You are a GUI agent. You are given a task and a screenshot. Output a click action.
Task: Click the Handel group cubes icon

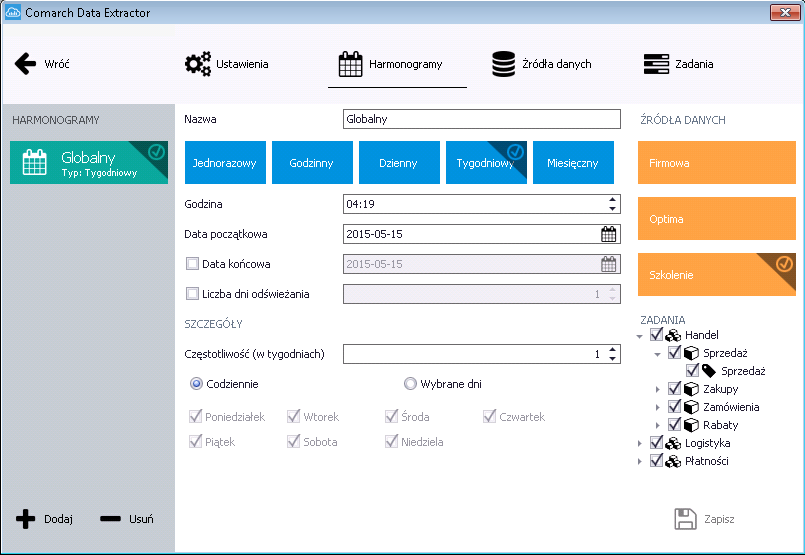pos(673,335)
